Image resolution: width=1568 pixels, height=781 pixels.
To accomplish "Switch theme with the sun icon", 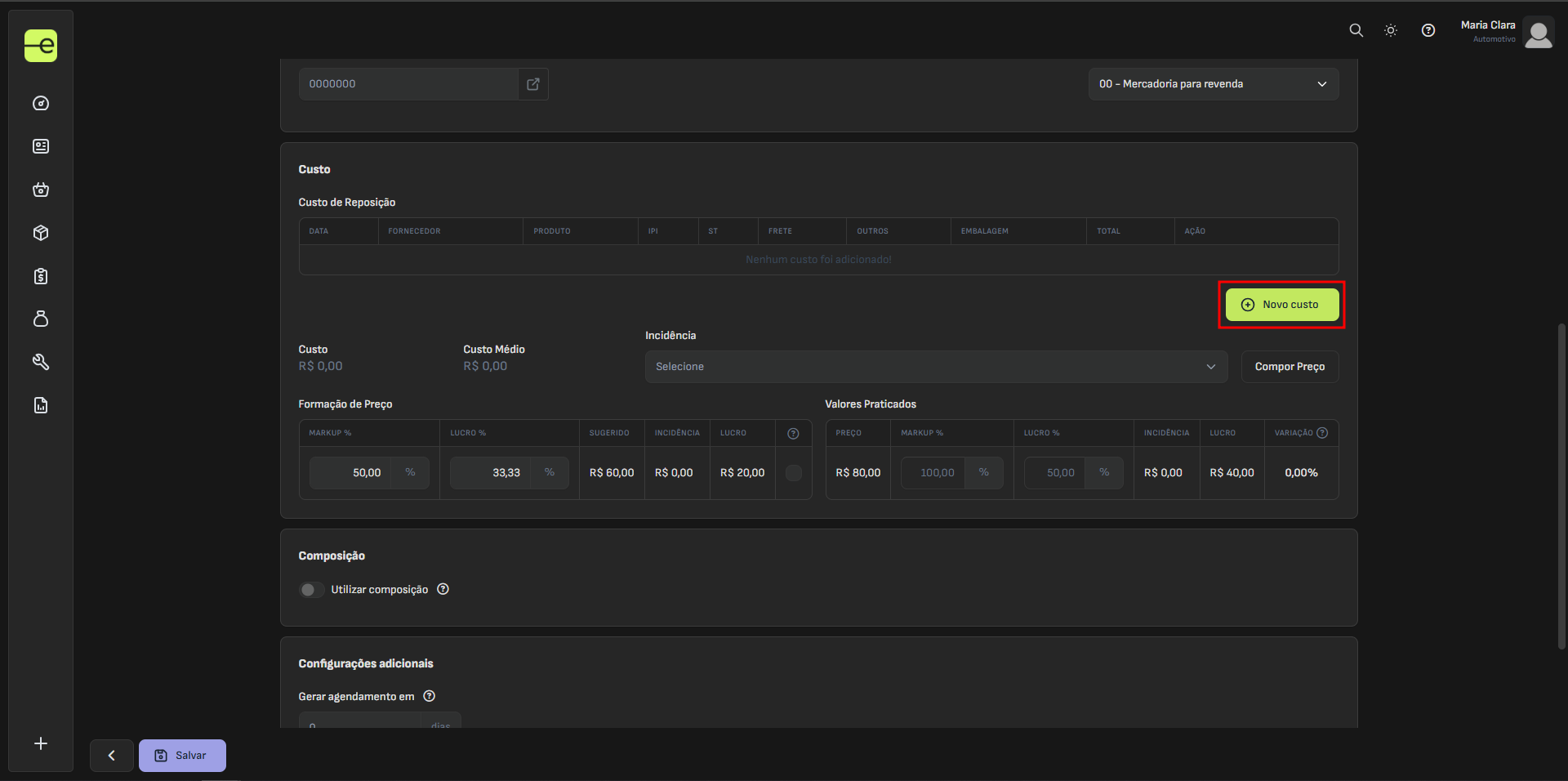I will [x=1391, y=30].
